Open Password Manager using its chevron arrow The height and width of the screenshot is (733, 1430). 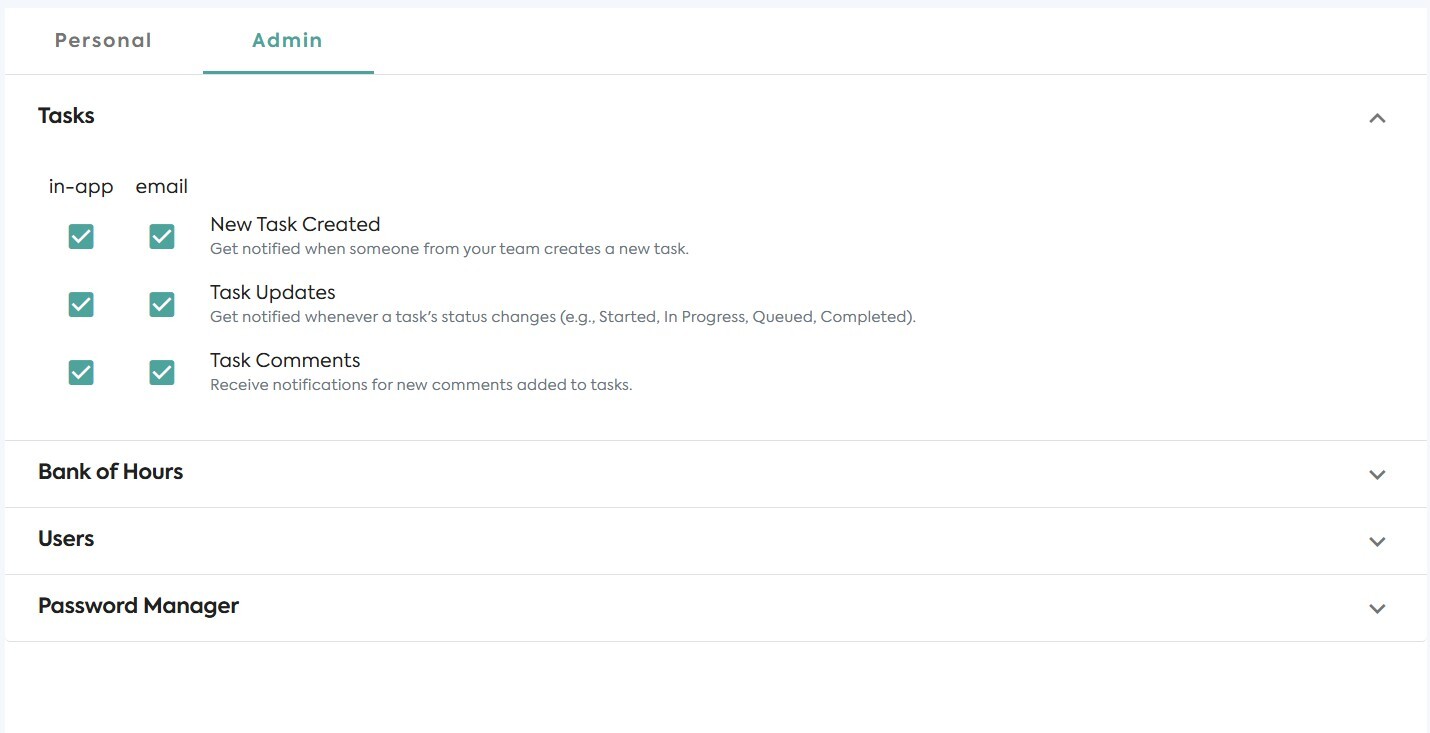click(1377, 608)
